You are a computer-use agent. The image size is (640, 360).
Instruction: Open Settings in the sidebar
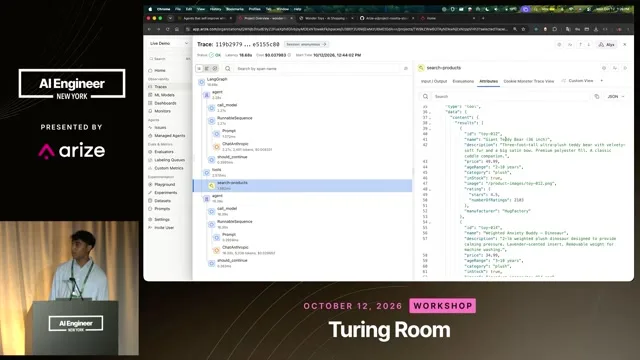click(x=162, y=220)
